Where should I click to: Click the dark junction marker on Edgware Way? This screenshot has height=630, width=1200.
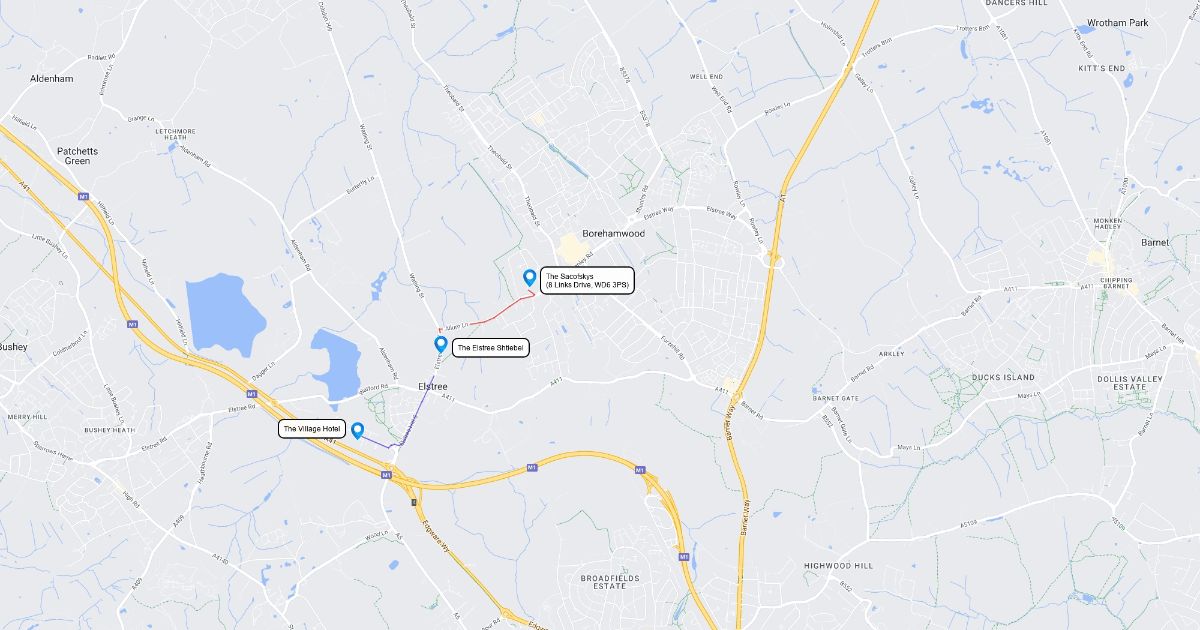click(414, 500)
